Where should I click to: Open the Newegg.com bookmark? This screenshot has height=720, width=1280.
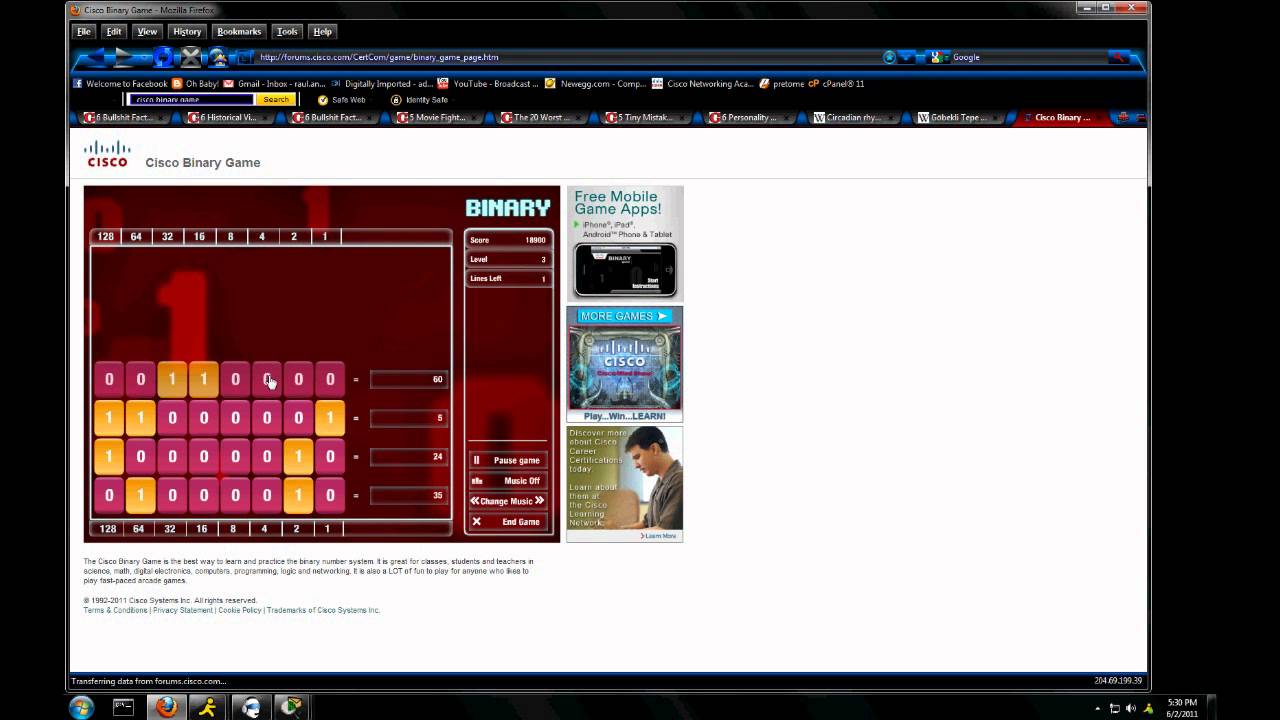595,84
